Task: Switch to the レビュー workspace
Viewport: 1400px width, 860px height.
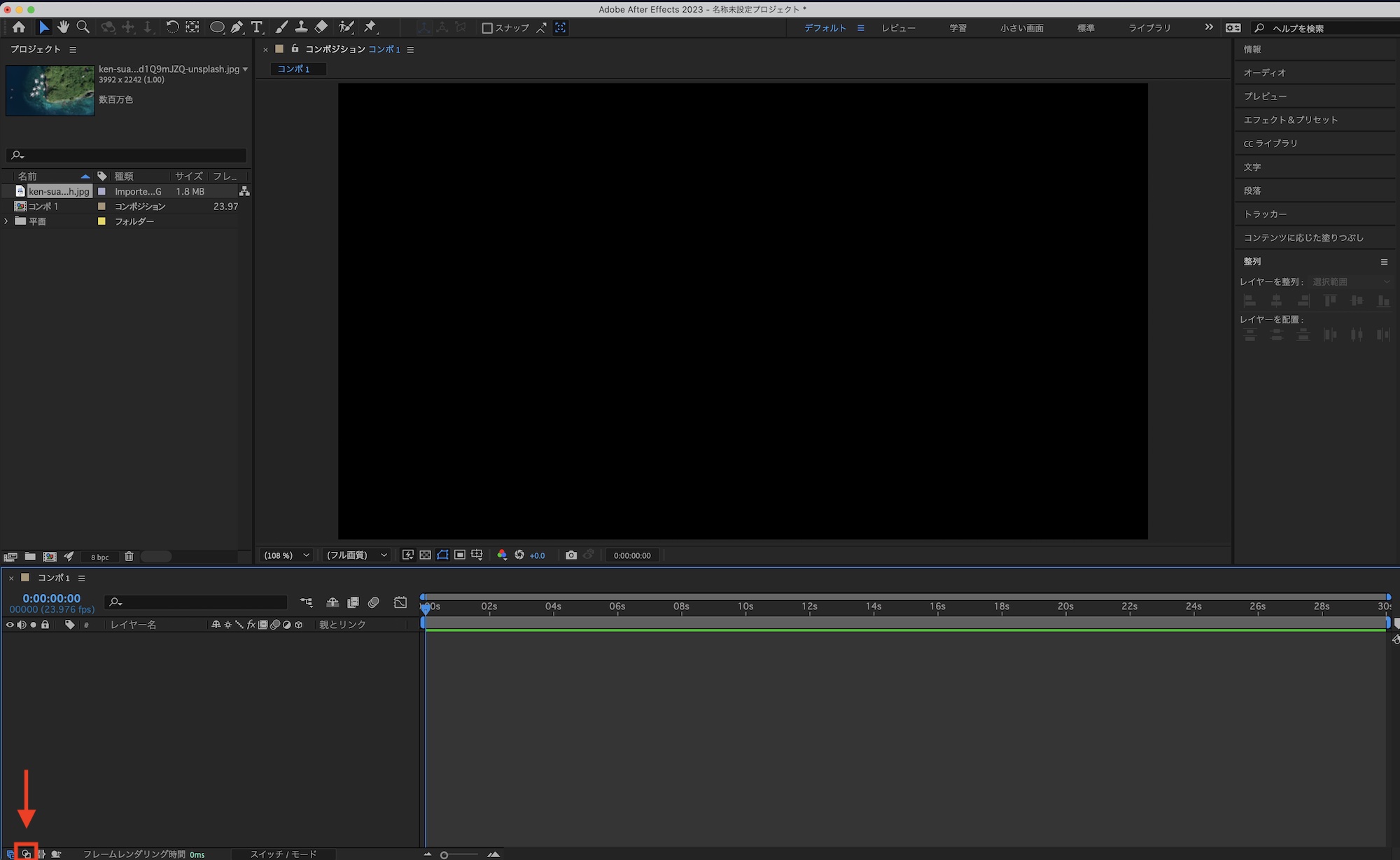Action: coord(898,28)
